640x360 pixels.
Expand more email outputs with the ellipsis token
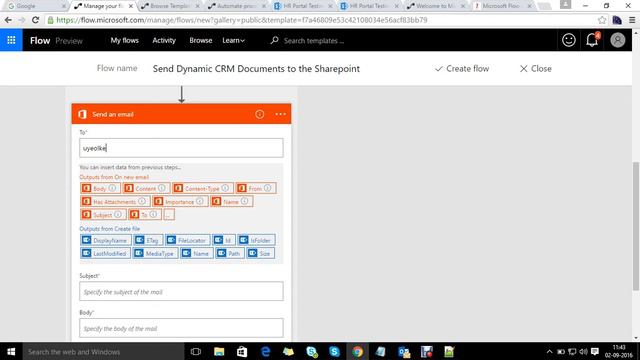coord(169,214)
